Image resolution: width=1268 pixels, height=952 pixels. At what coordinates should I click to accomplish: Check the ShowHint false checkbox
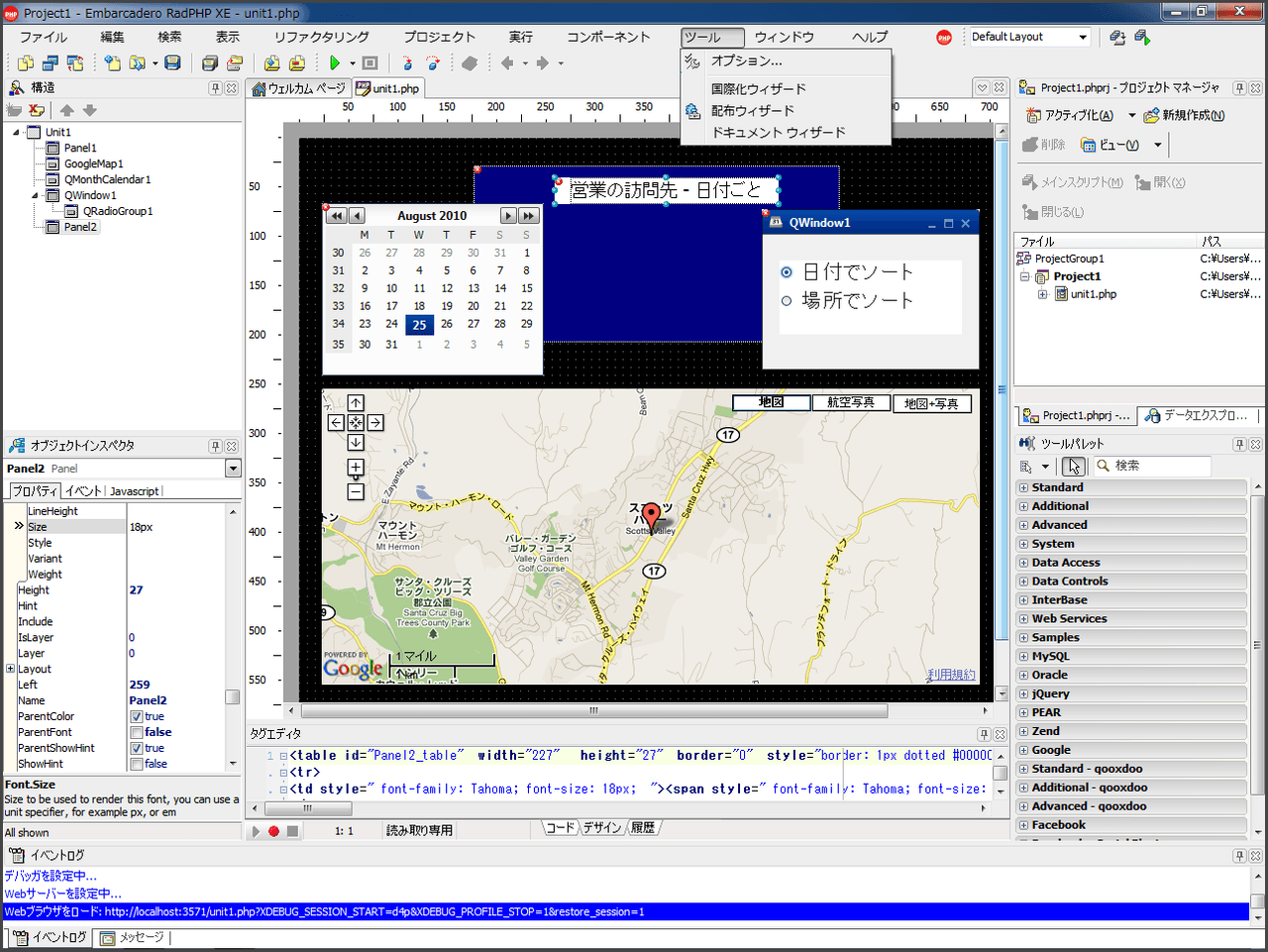tap(137, 765)
